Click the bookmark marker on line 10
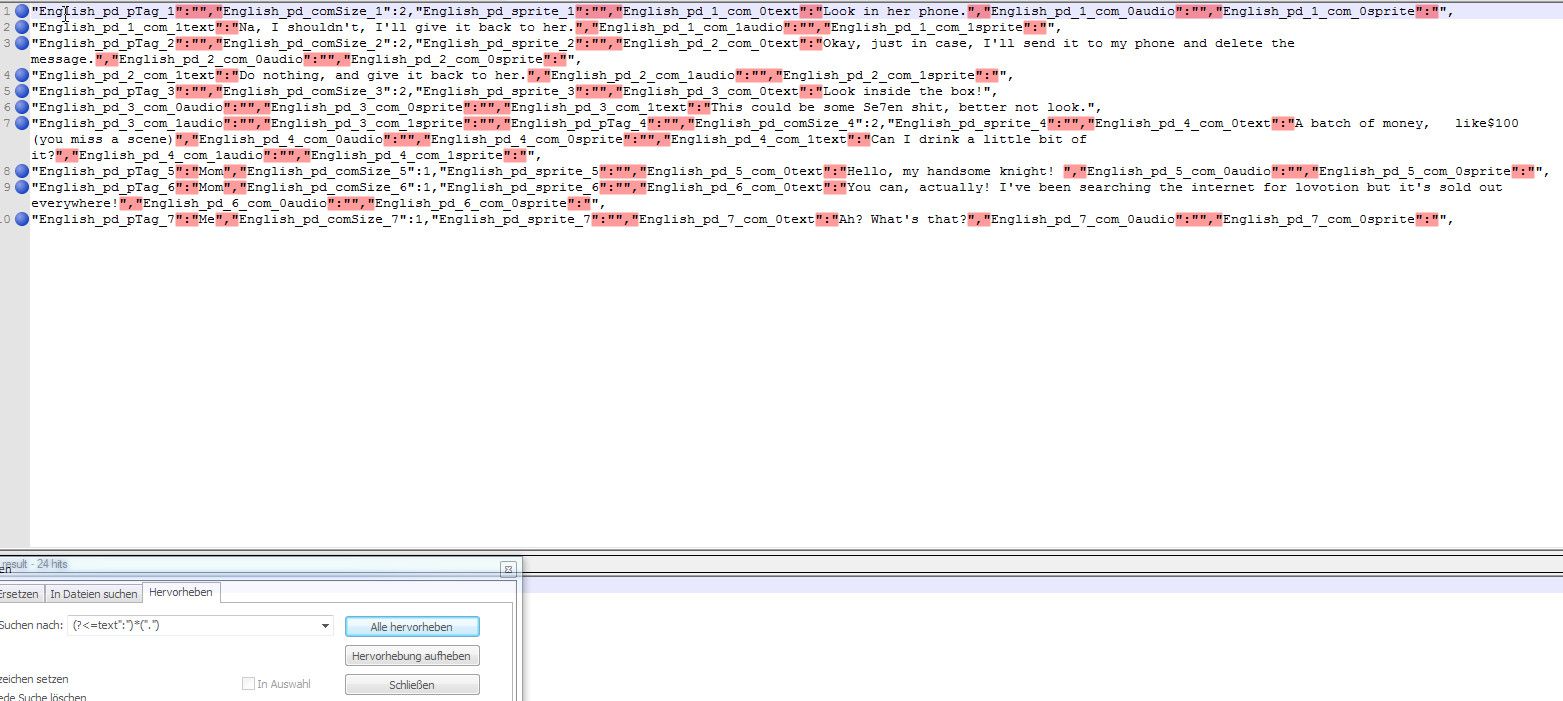Image resolution: width=1563 pixels, height=701 pixels. point(22,220)
